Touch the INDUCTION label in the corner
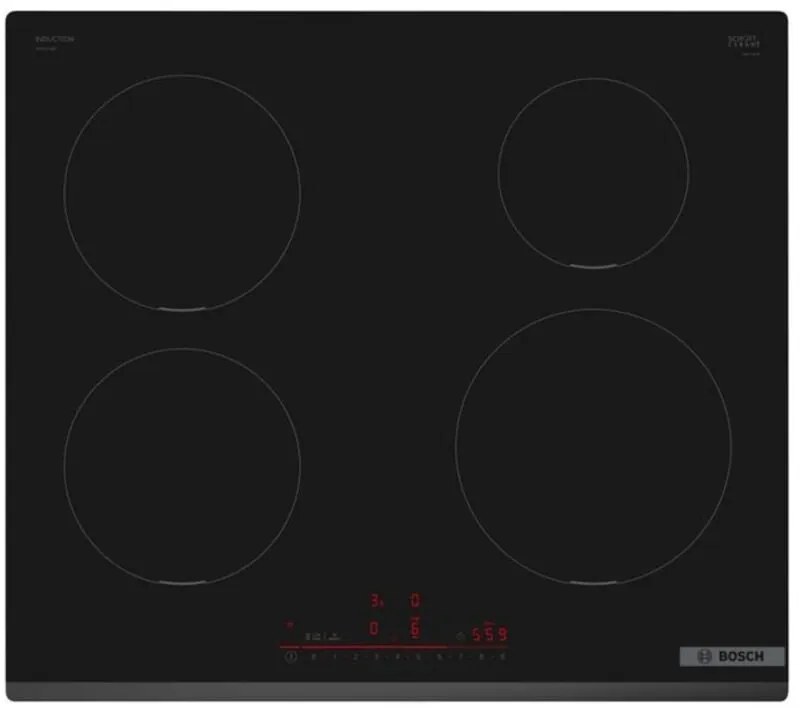800x712 pixels. click(54, 39)
